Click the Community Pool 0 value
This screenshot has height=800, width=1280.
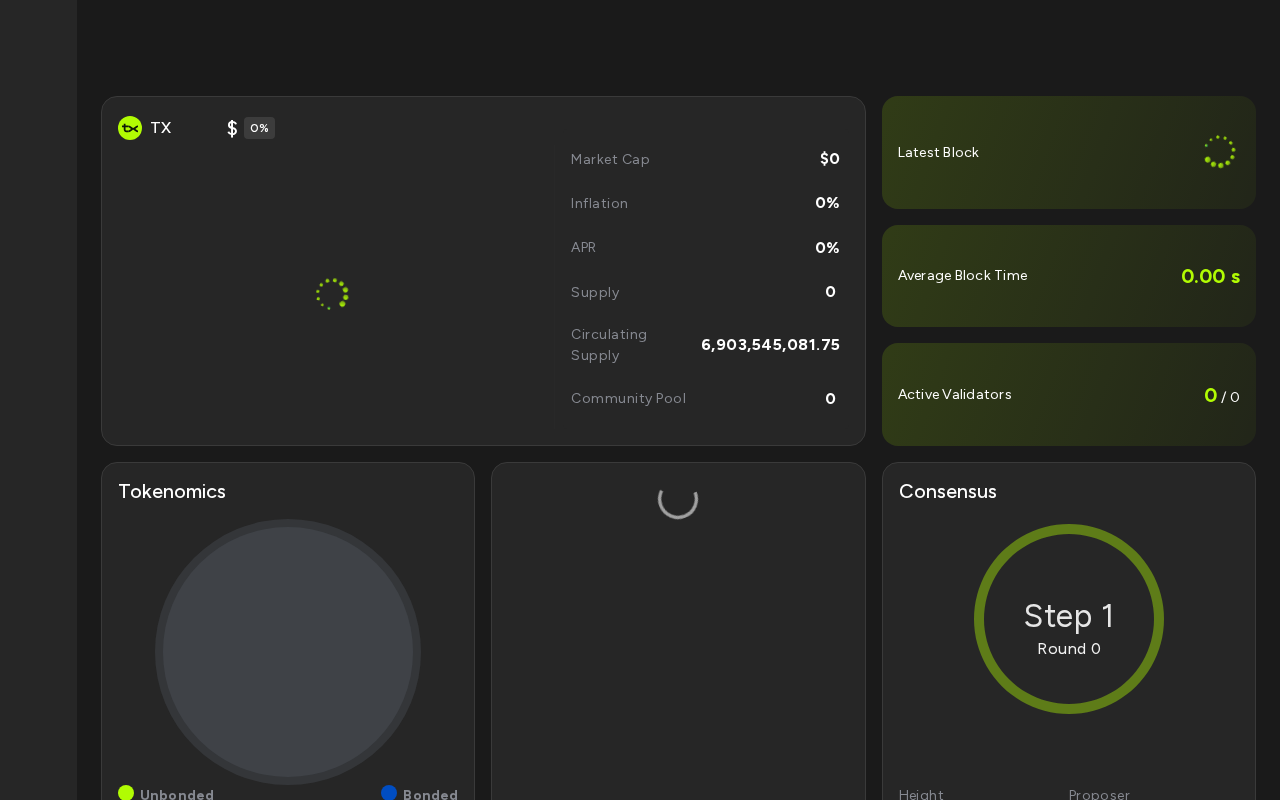[x=830, y=399]
